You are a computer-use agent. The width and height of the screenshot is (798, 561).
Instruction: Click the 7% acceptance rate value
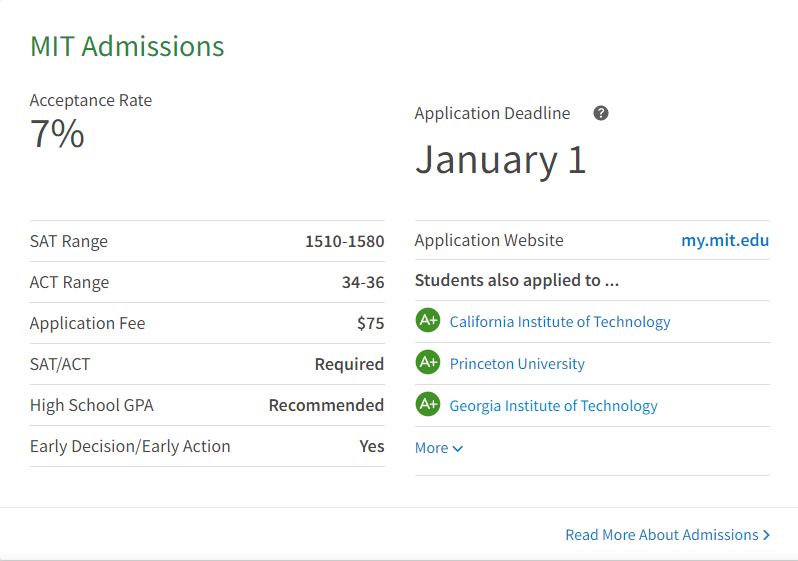[x=57, y=133]
